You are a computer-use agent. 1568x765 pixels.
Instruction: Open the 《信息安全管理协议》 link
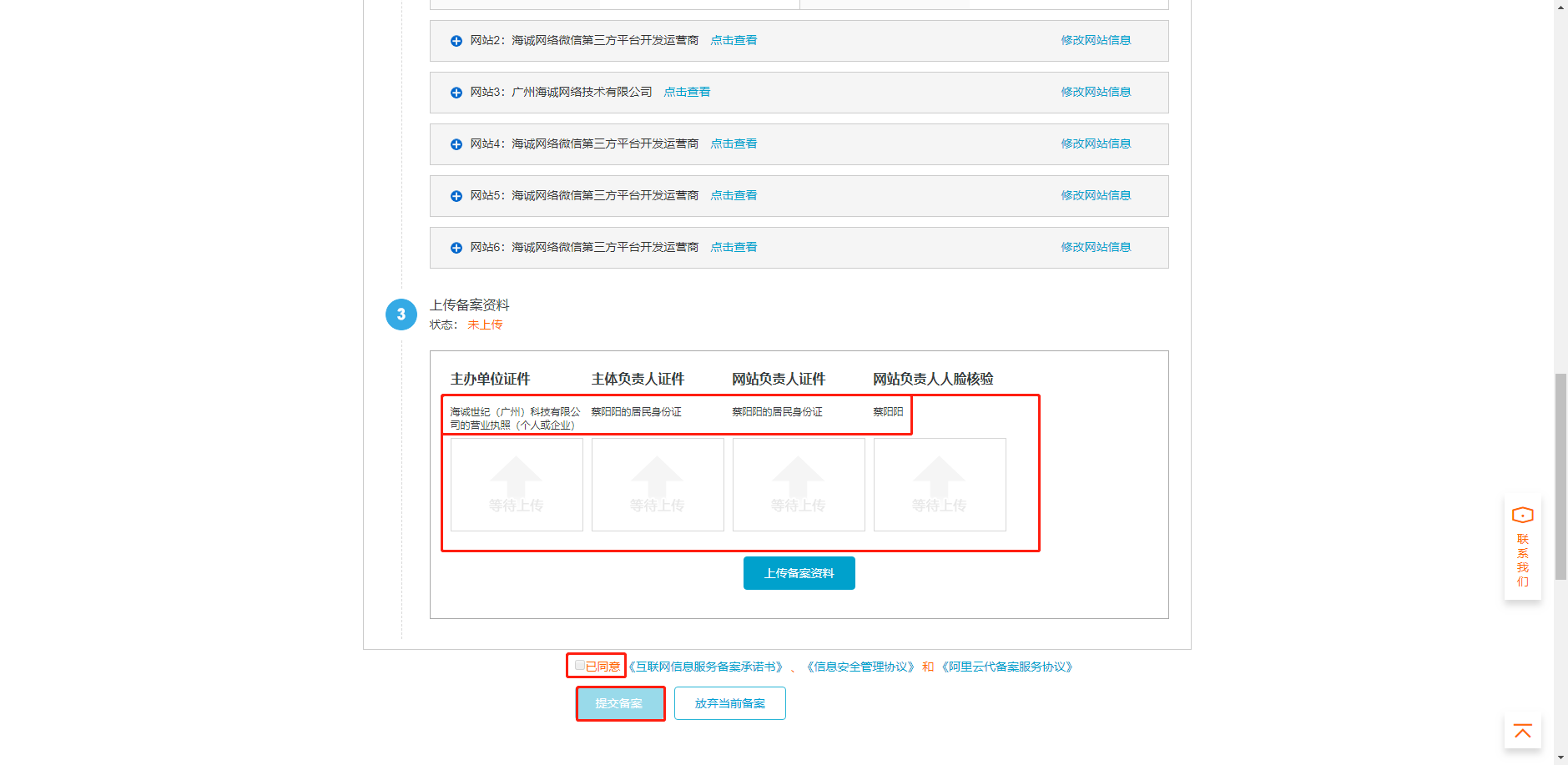pos(860,667)
